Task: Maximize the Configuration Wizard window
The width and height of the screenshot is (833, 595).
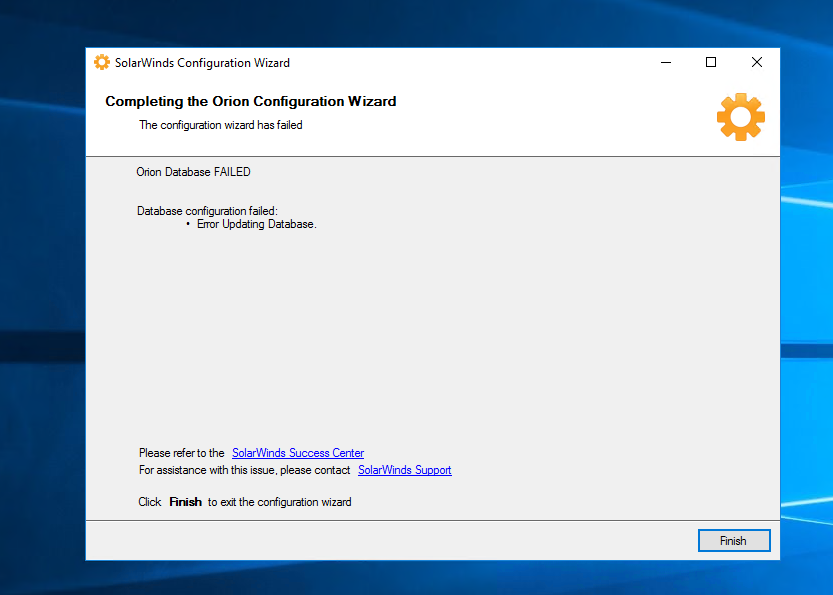Action: 711,62
